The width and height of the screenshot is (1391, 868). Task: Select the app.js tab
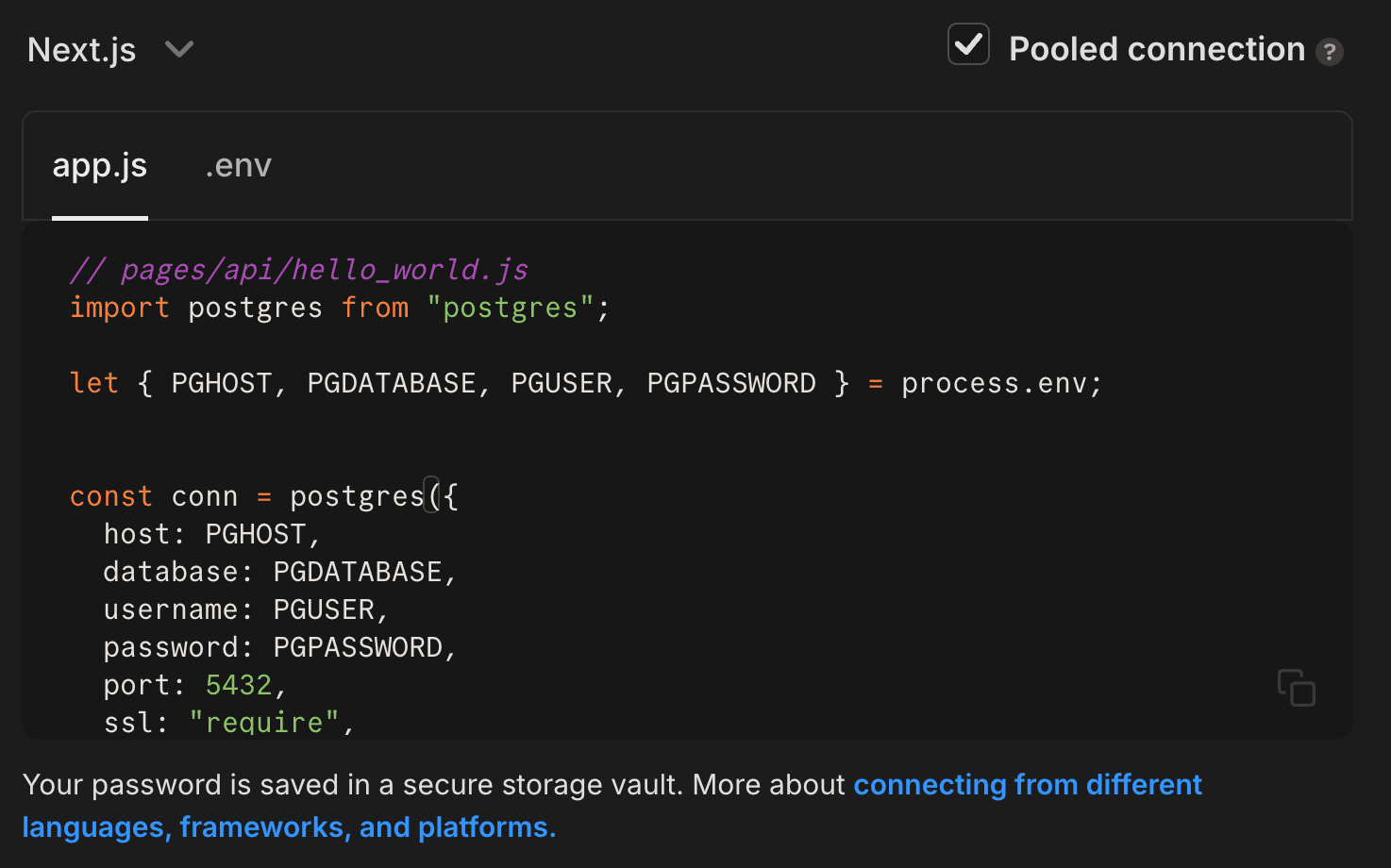pyautogui.click(x=99, y=165)
